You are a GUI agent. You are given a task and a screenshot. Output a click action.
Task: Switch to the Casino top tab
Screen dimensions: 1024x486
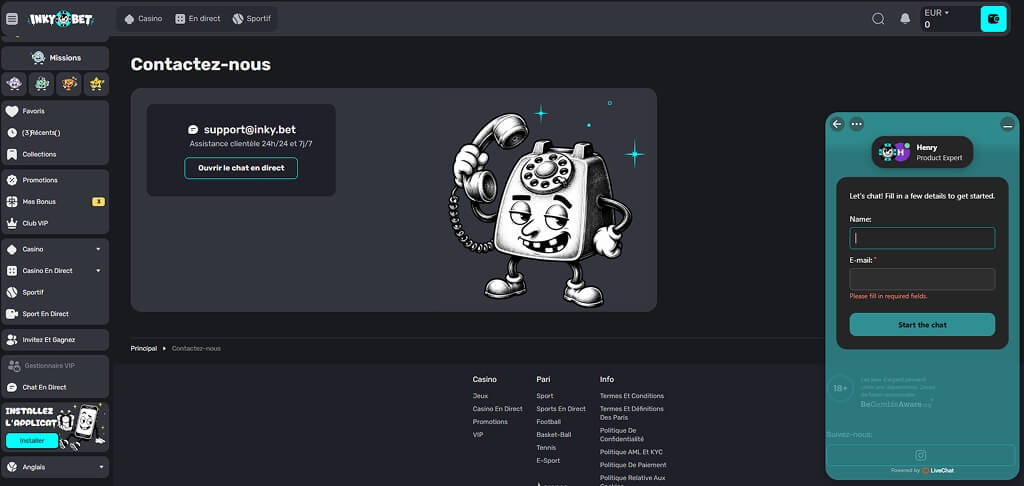[x=143, y=19]
